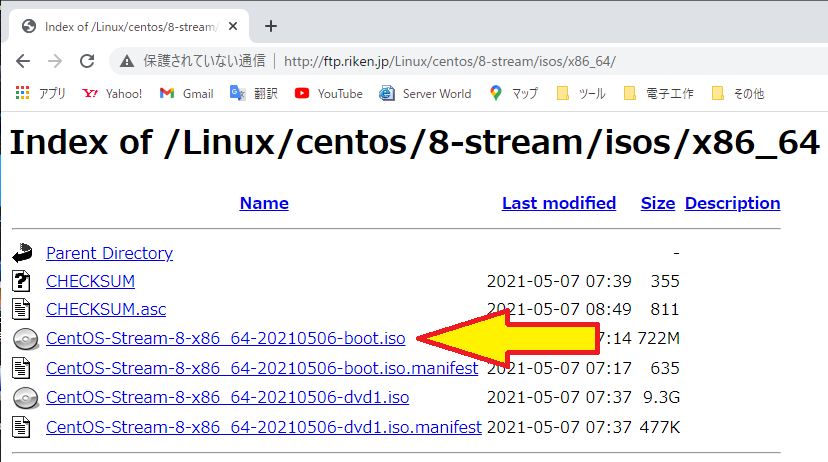
Task: Open the Parent Directory link
Action: [x=109, y=253]
